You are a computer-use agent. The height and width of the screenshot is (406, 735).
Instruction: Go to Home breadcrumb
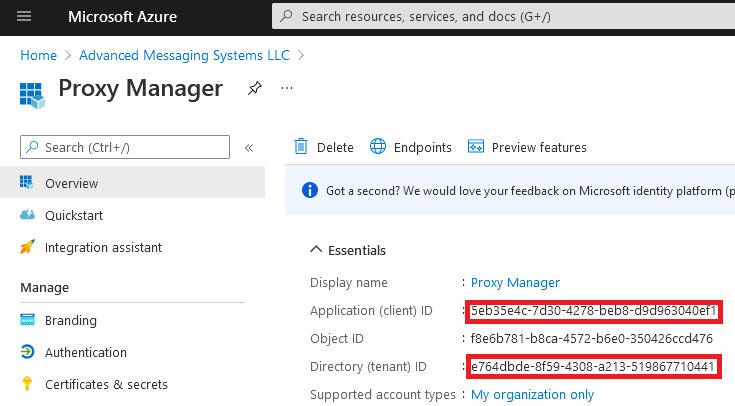(x=38, y=55)
